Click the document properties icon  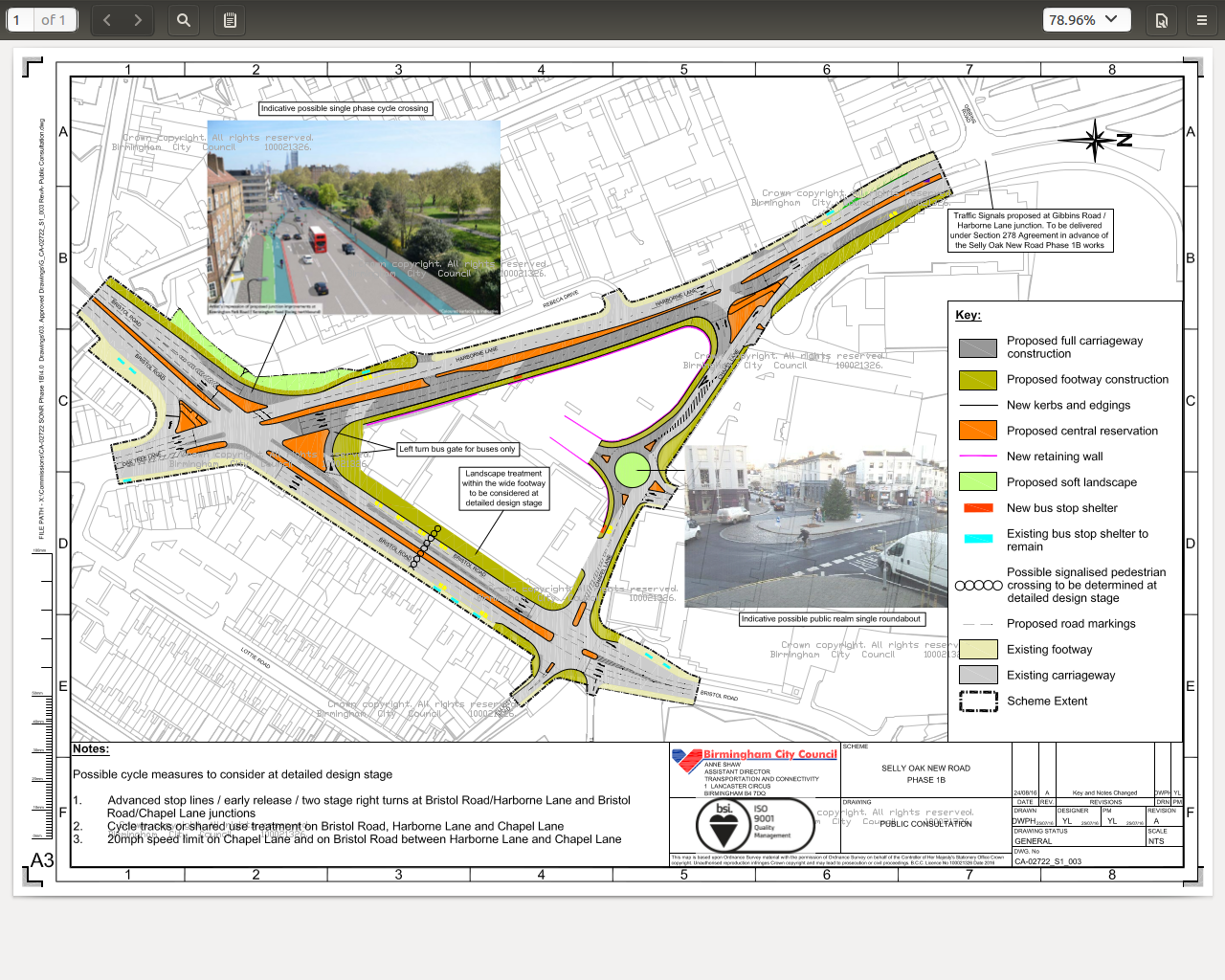coord(1161,19)
